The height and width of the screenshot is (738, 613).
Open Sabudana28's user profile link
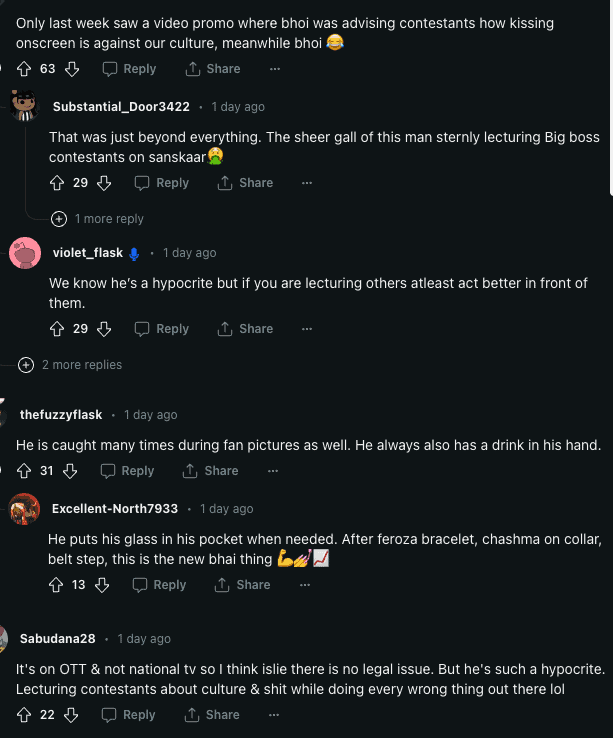pyautogui.click(x=57, y=639)
